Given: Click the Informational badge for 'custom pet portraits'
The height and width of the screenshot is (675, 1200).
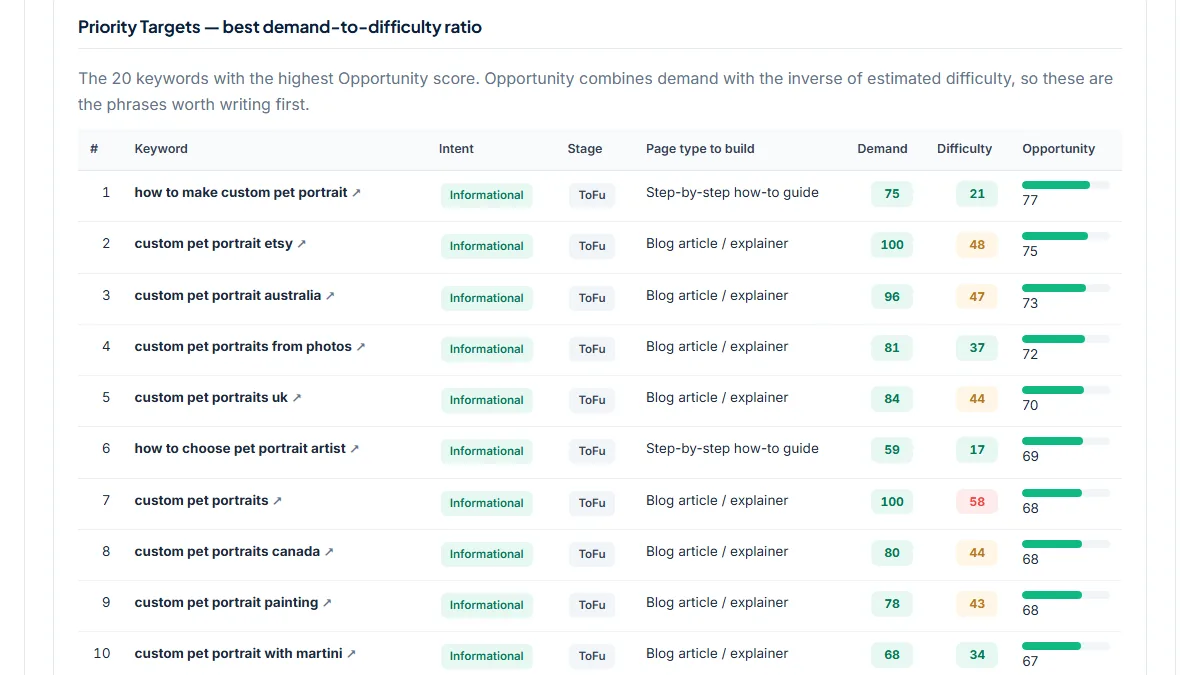Looking at the screenshot, I should point(486,503).
